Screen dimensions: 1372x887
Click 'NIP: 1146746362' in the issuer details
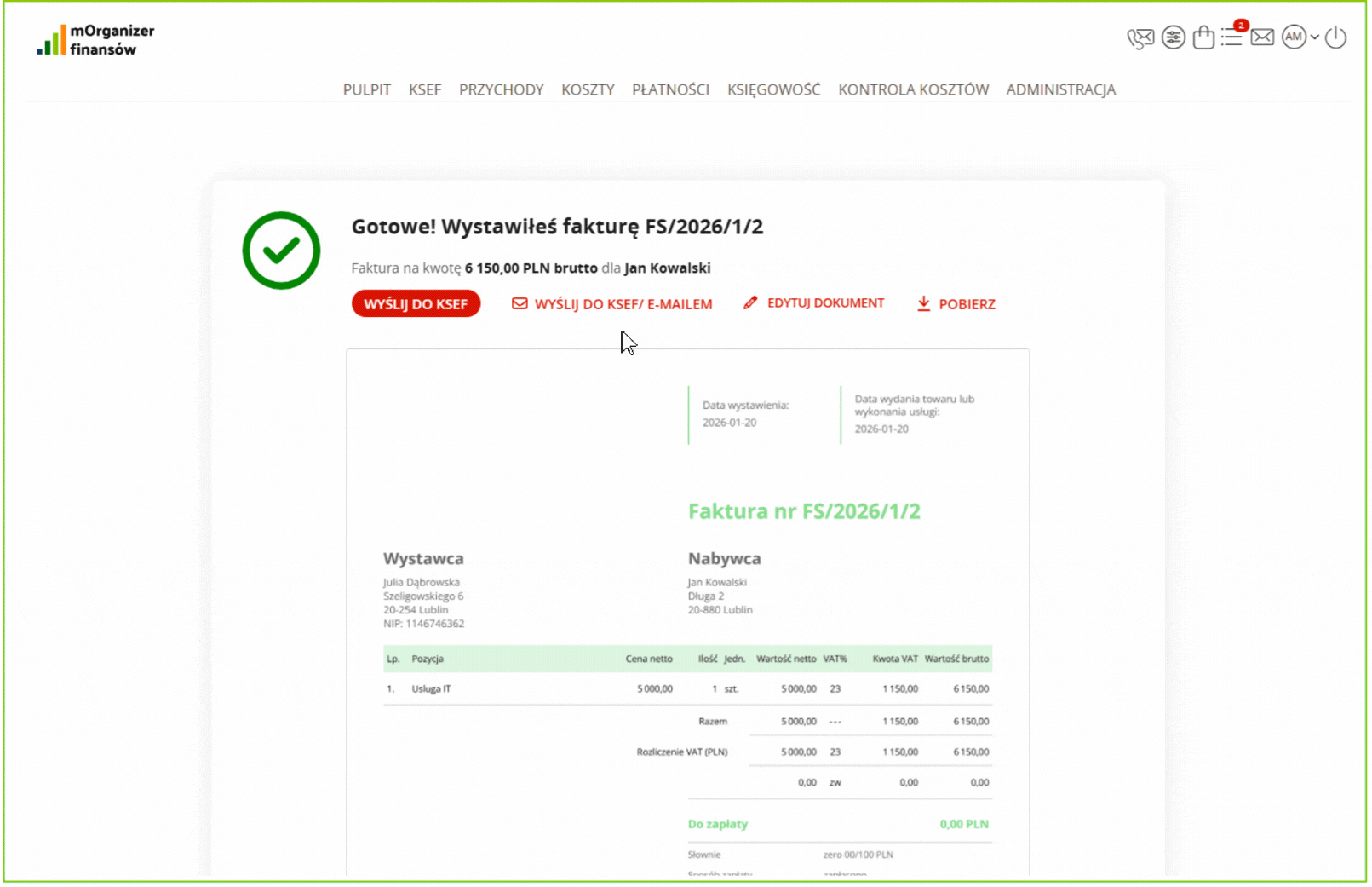click(x=423, y=624)
